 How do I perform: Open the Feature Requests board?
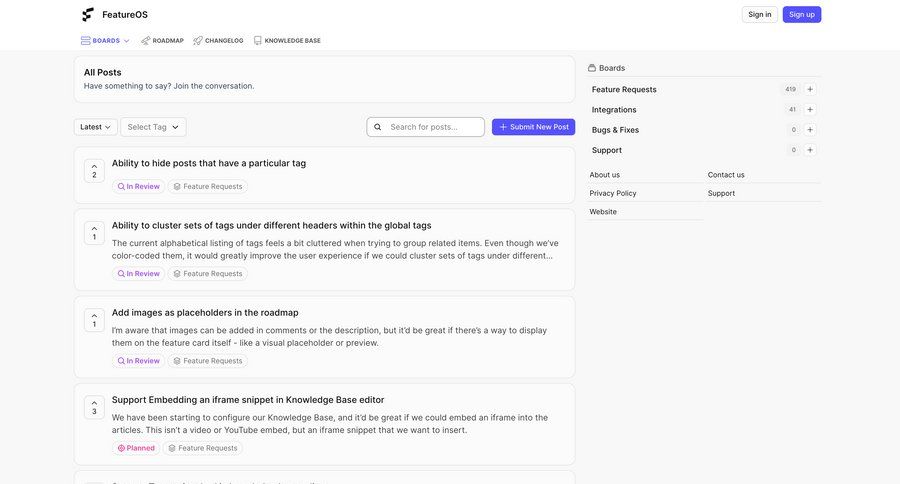(624, 90)
